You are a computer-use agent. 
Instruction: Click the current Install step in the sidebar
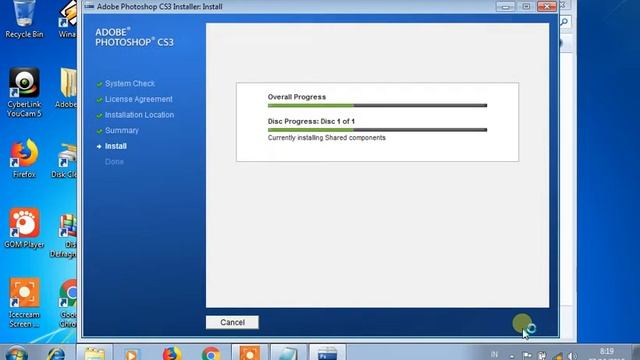click(x=116, y=146)
